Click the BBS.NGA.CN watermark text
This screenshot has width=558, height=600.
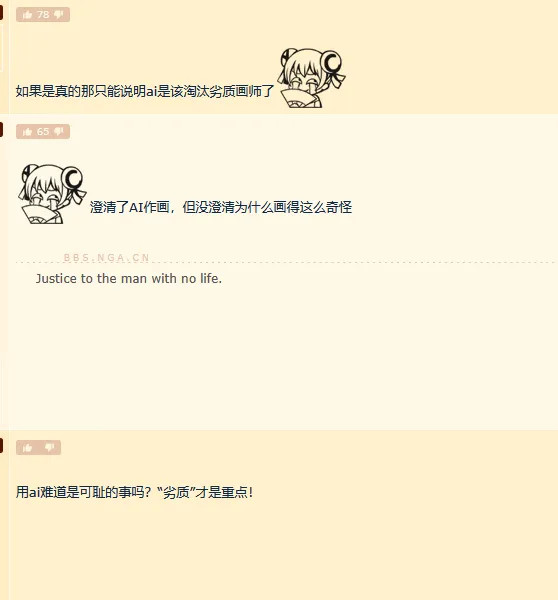tap(106, 258)
